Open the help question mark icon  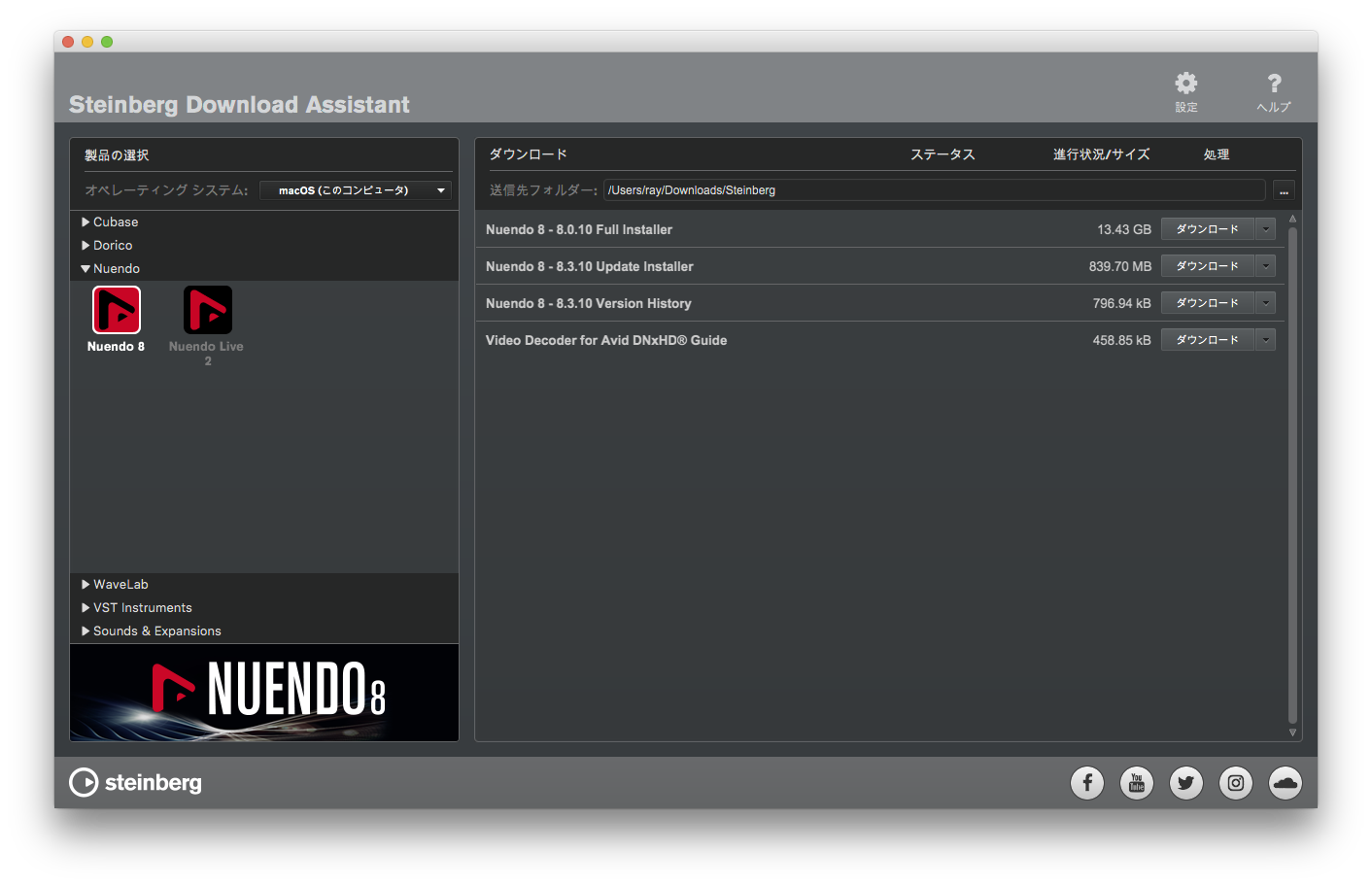coord(1274,84)
